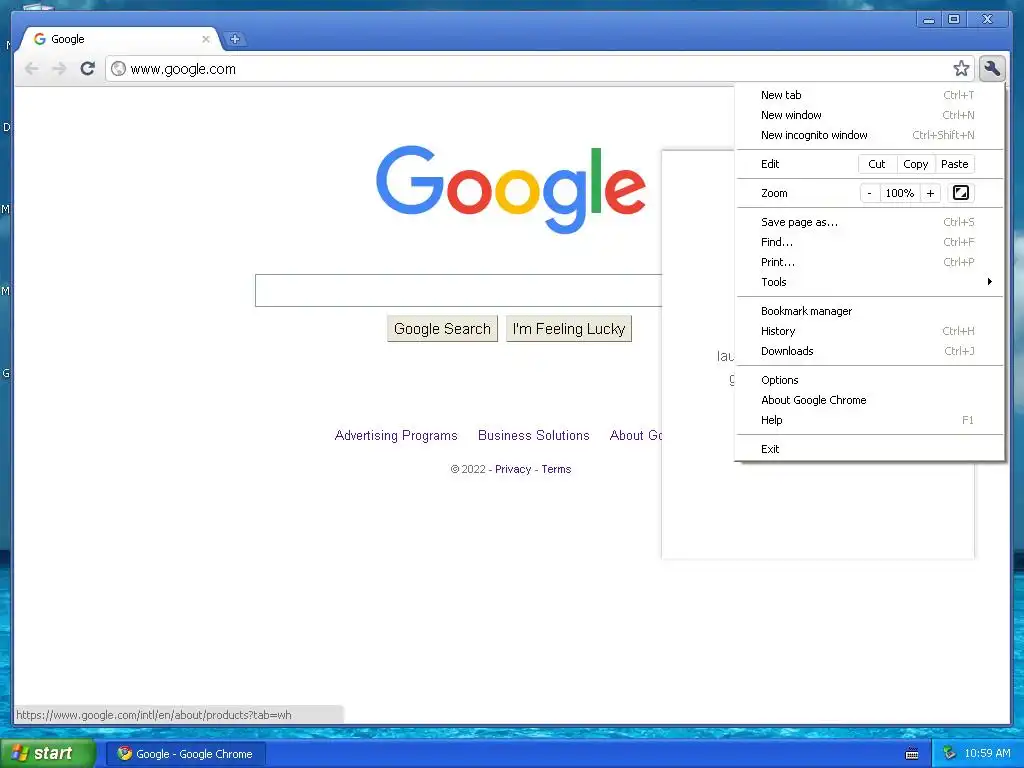The image size is (1024, 768).
Task: Expand the Tools submenu arrow
Action: (989, 281)
